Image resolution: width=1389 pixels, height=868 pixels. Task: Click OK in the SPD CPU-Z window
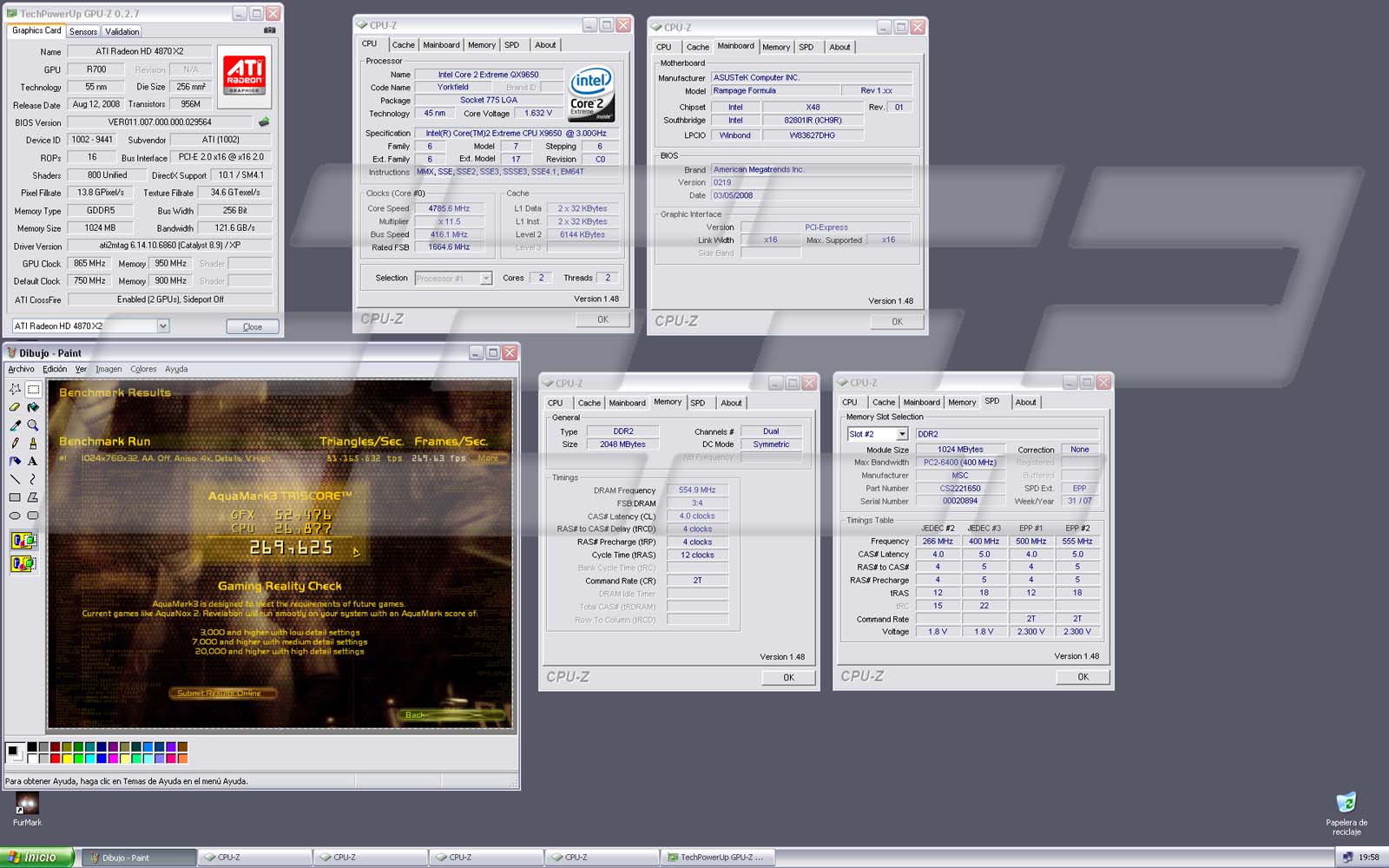tap(1083, 676)
